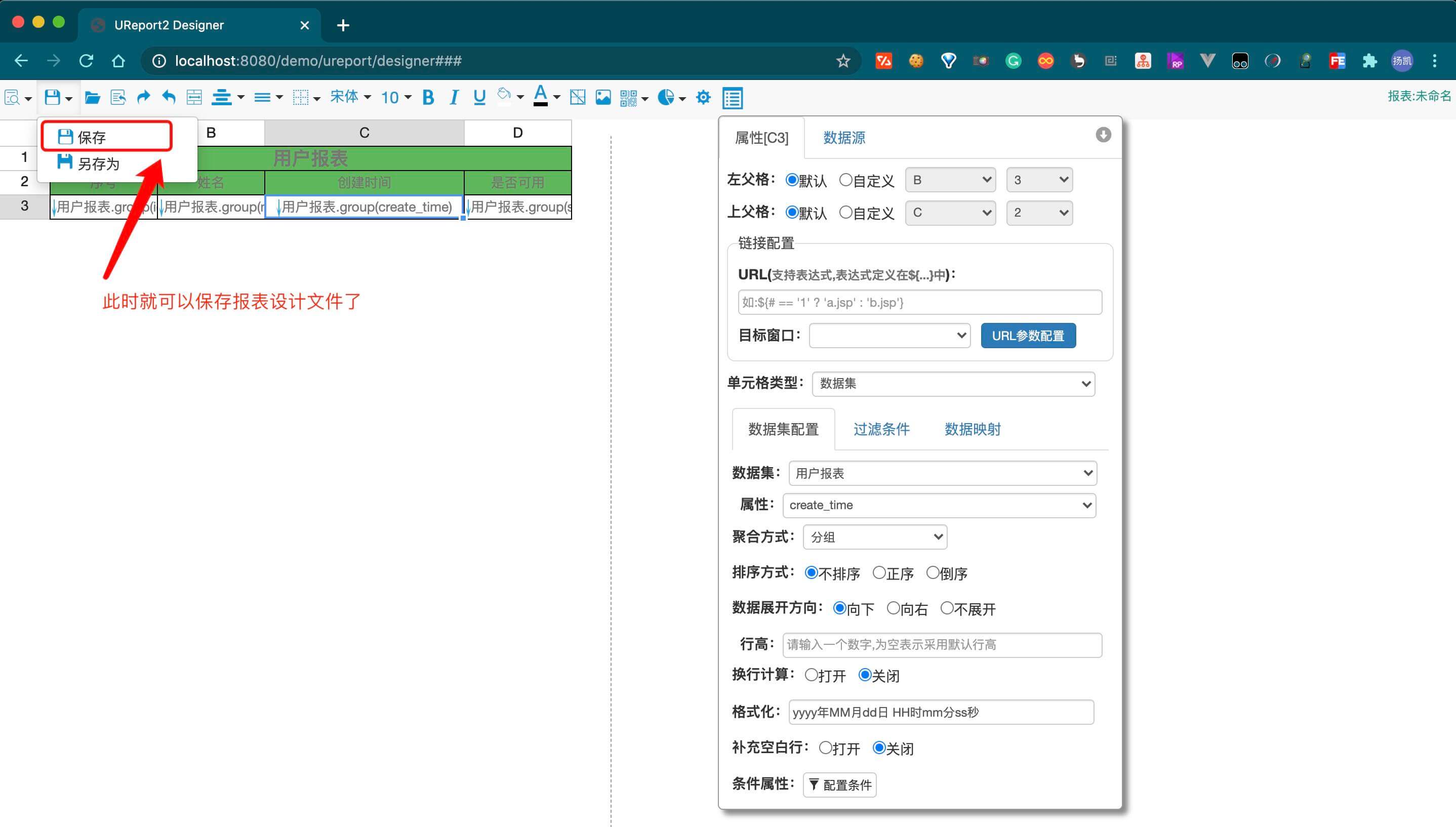1456x827 pixels.
Task: Click the URL参数配置 button
Action: (x=1027, y=335)
